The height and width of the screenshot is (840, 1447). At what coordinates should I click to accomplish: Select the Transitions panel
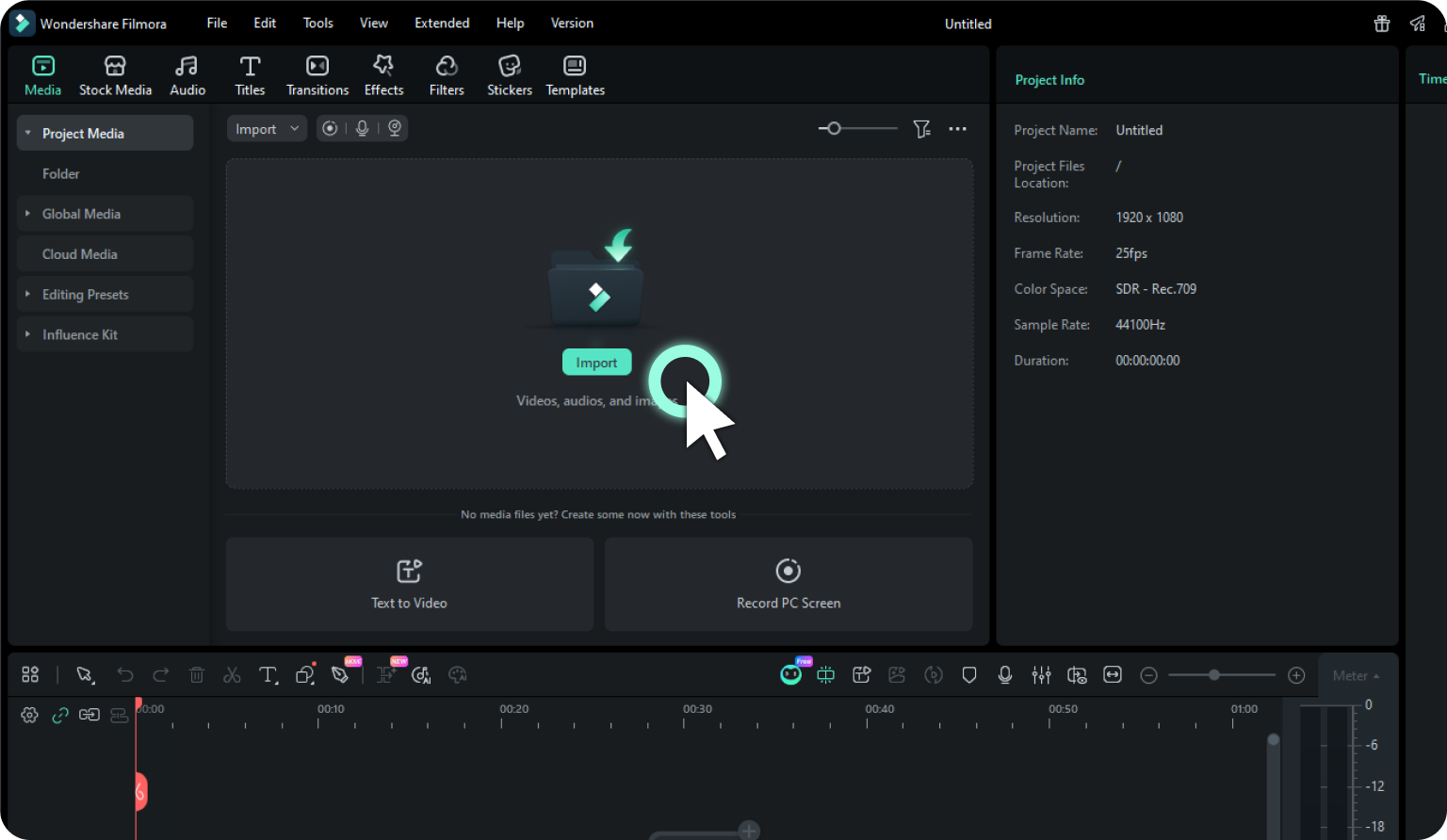tap(317, 74)
